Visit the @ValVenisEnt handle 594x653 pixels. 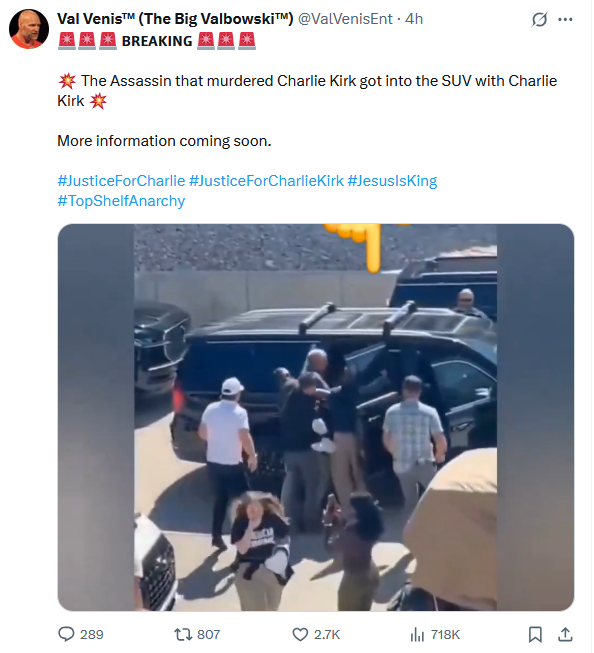pyautogui.click(x=345, y=19)
